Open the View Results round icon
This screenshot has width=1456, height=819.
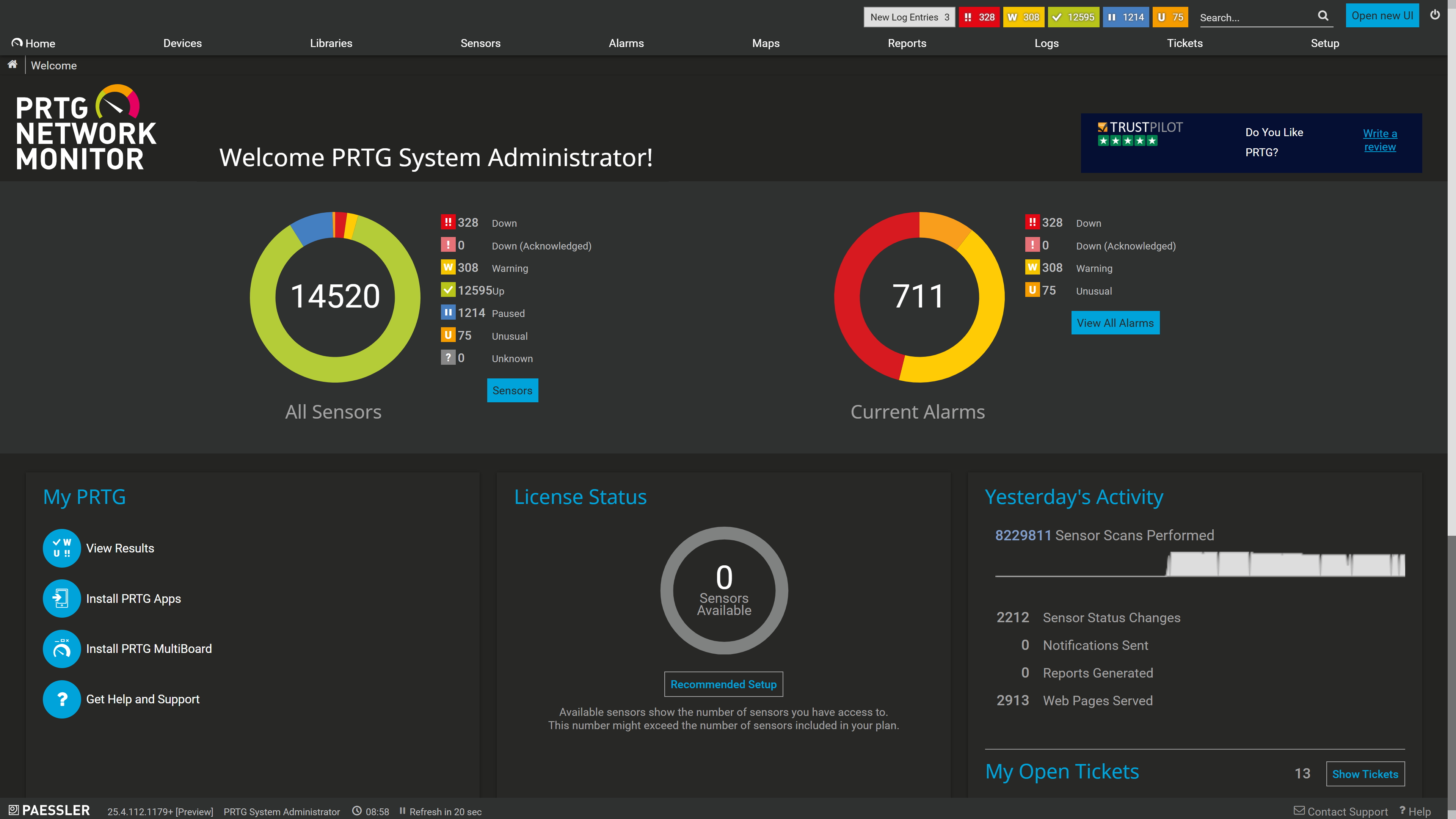(61, 548)
